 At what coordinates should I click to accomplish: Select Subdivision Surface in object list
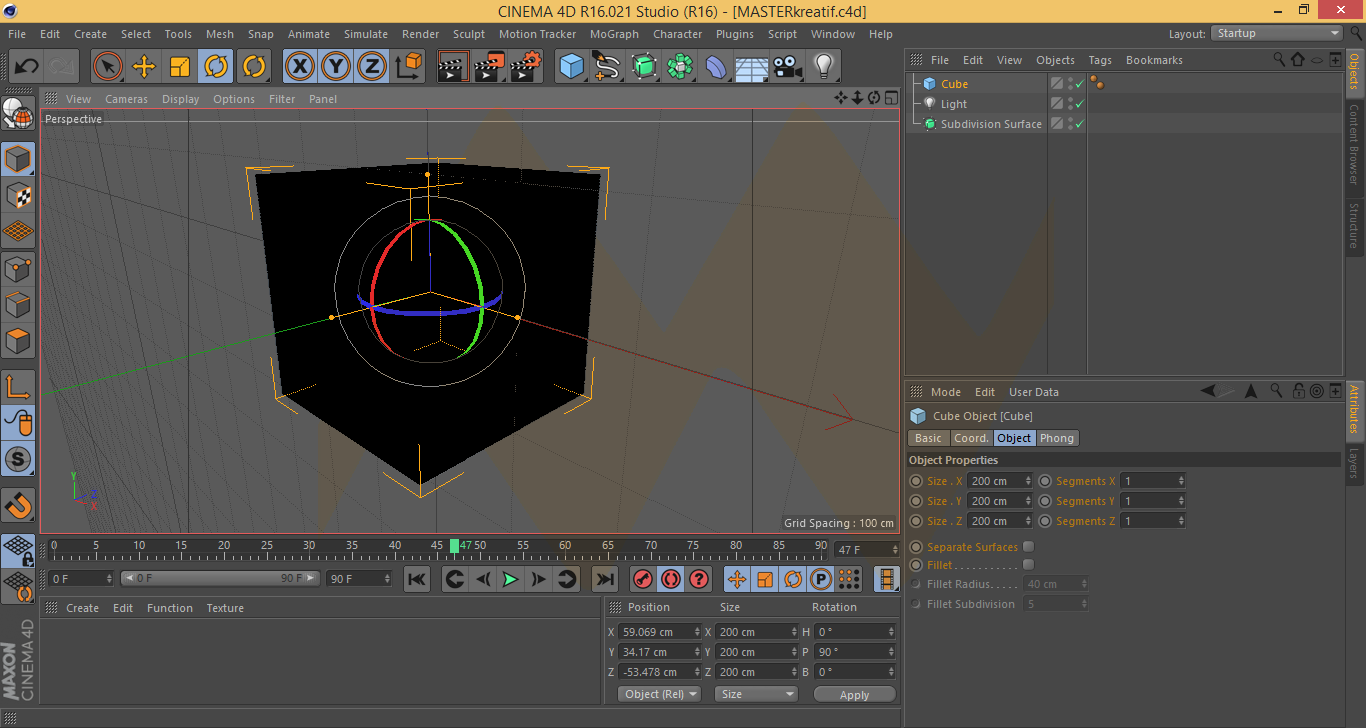(x=990, y=124)
